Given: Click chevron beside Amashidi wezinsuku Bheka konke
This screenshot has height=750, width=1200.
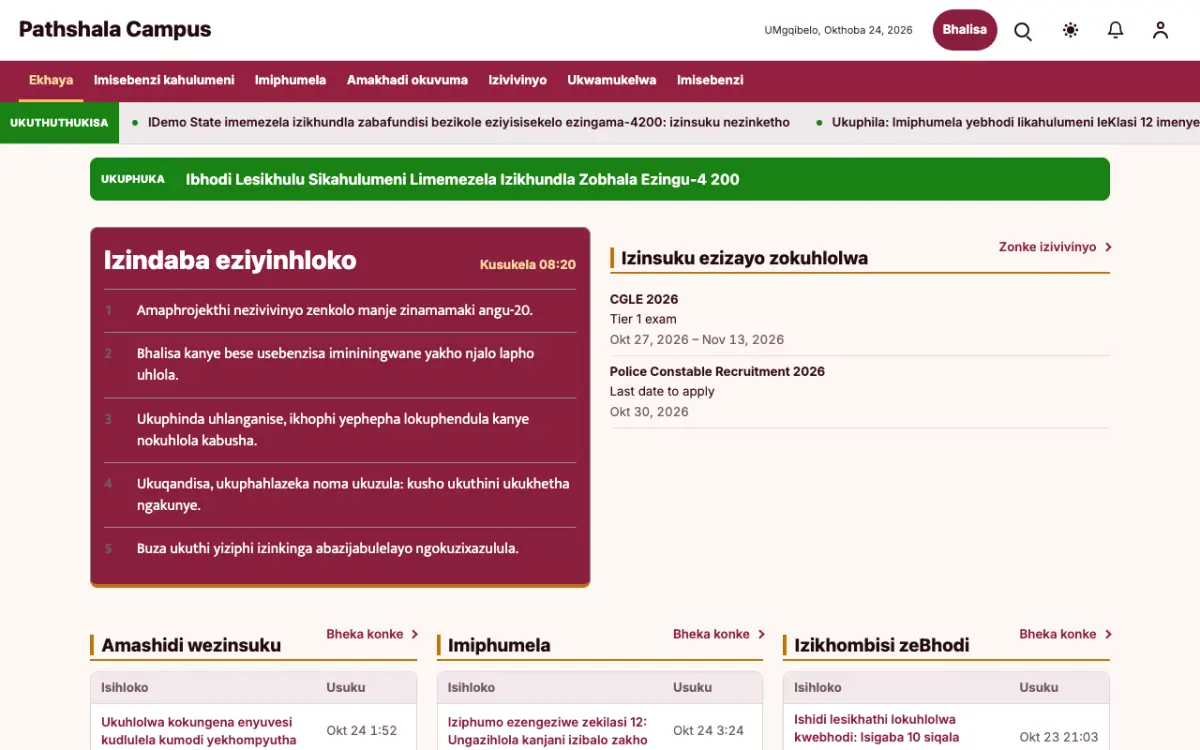Looking at the screenshot, I should (414, 634).
